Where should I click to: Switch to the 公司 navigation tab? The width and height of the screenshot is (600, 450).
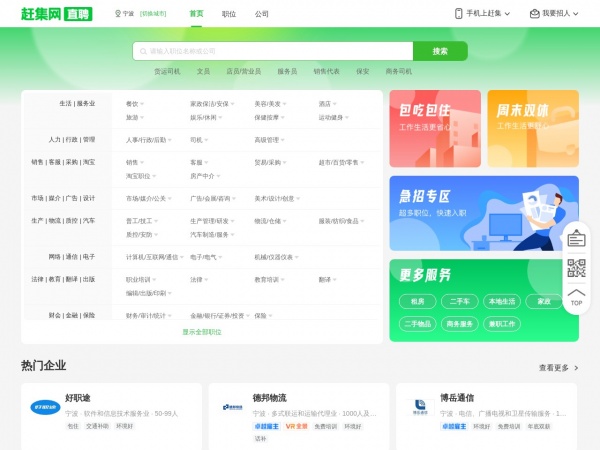pos(262,14)
